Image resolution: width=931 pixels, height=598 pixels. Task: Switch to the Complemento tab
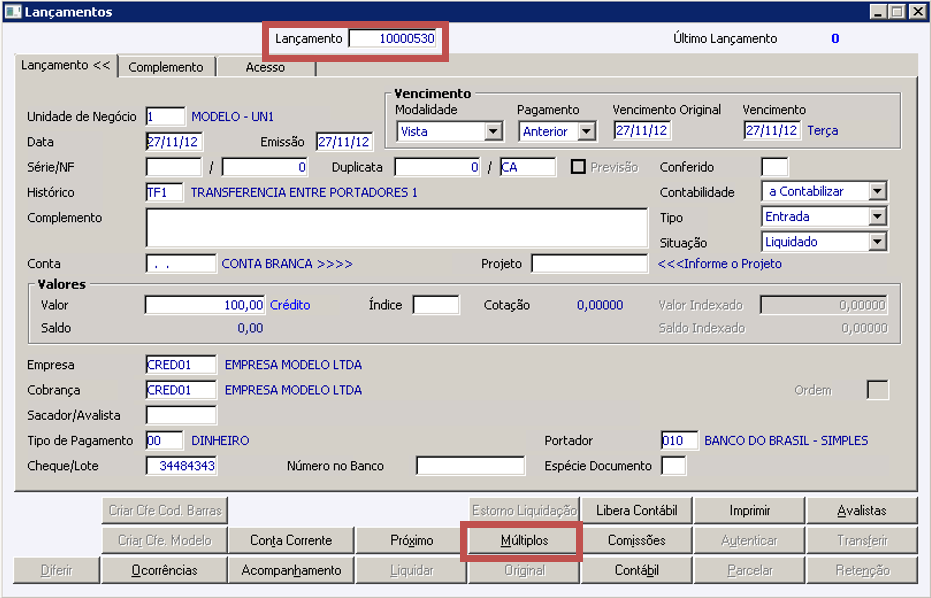click(x=166, y=67)
